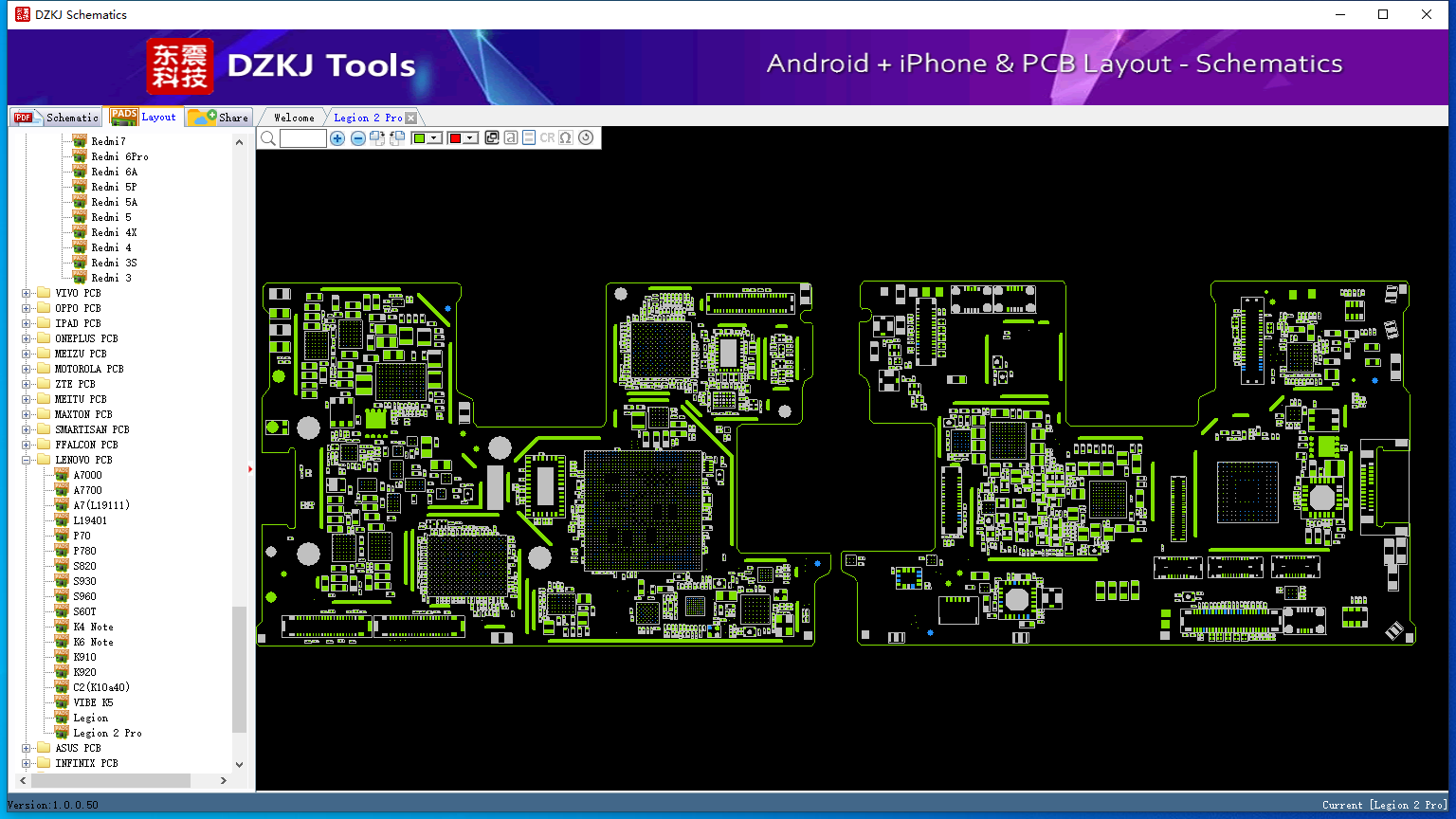The width and height of the screenshot is (1456, 819).
Task: Click the DZKJ red logo in banner
Action: click(x=179, y=65)
